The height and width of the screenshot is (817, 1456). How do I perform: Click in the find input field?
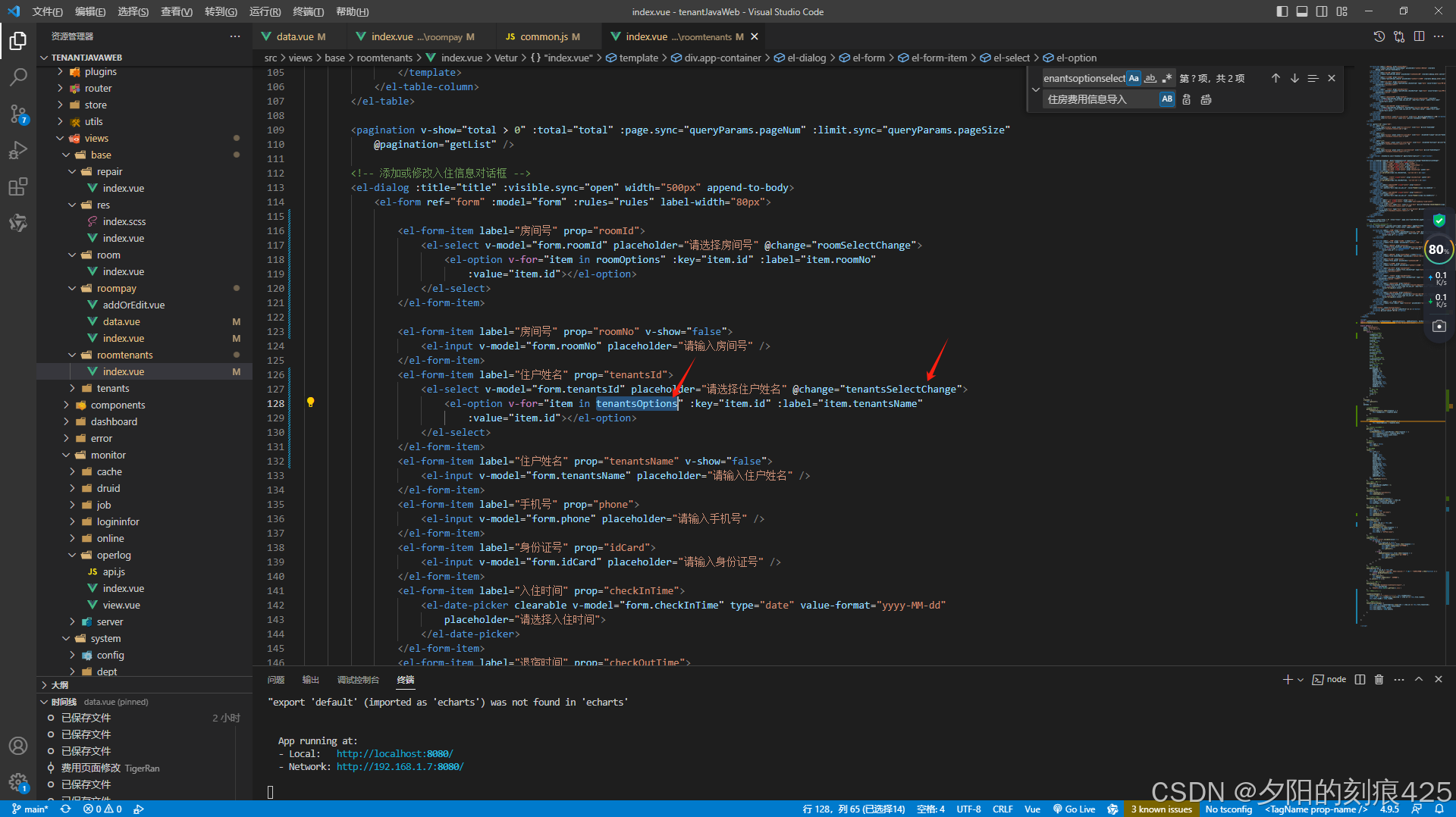tap(1084, 78)
